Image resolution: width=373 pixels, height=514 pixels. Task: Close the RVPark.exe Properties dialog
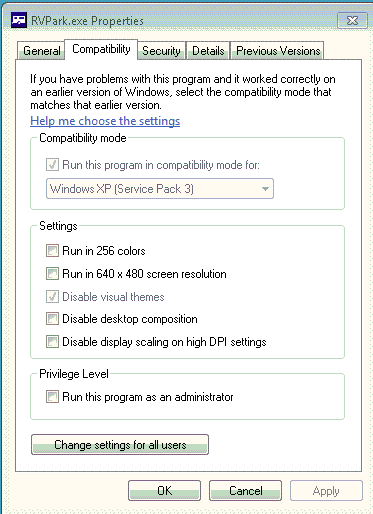pos(352,21)
